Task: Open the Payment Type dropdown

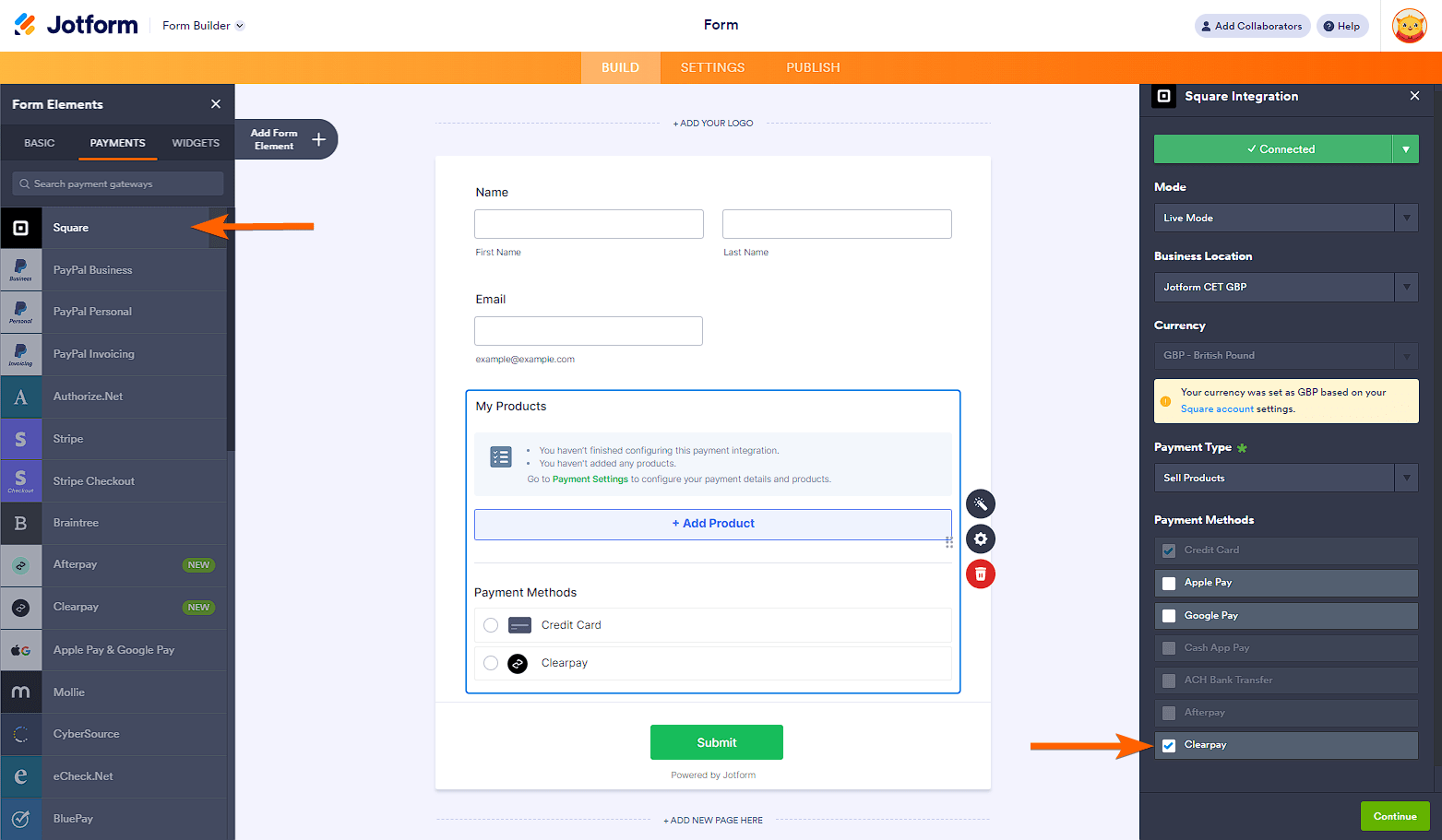Action: tap(1284, 478)
